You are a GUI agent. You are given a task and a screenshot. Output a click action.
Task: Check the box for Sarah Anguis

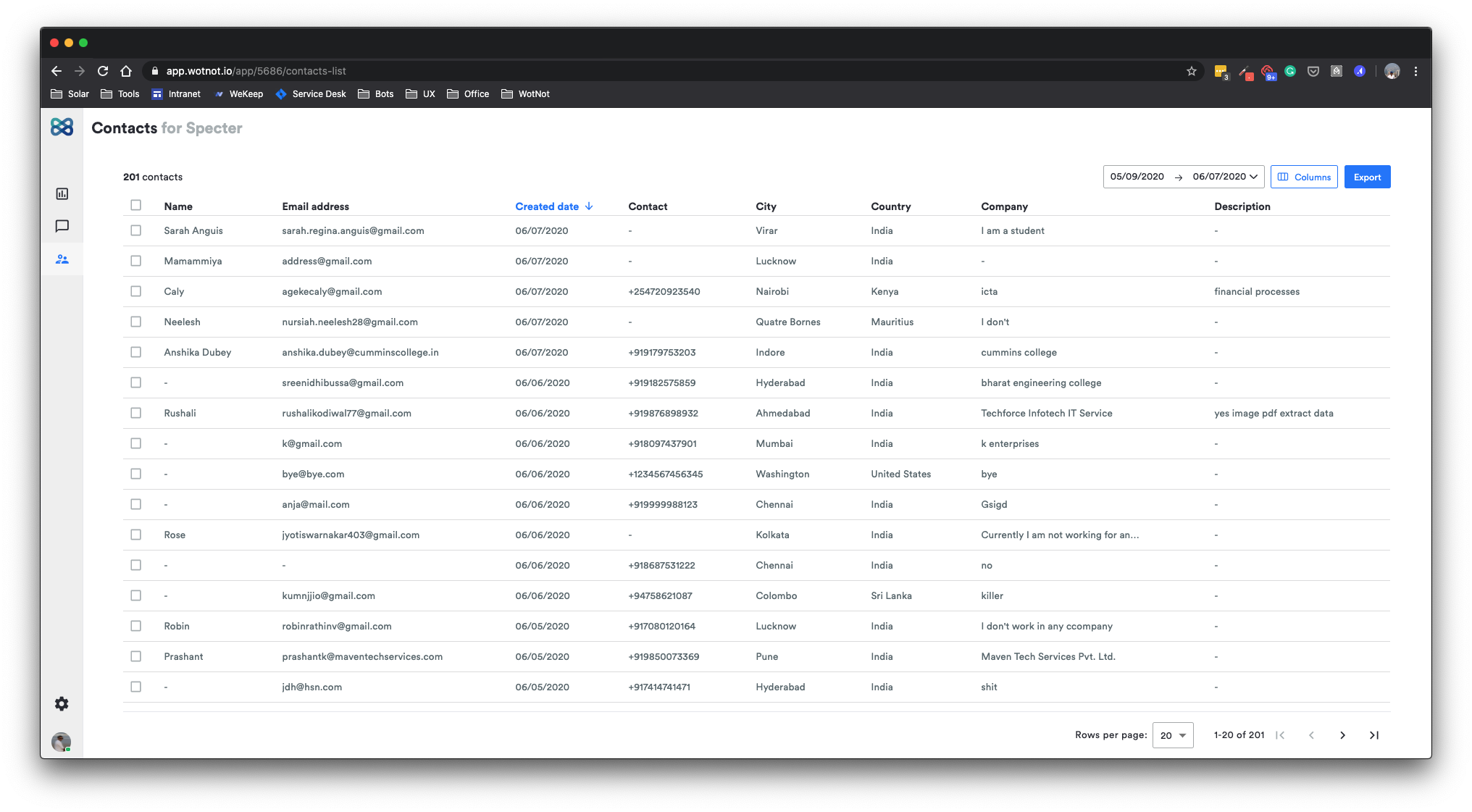136,230
